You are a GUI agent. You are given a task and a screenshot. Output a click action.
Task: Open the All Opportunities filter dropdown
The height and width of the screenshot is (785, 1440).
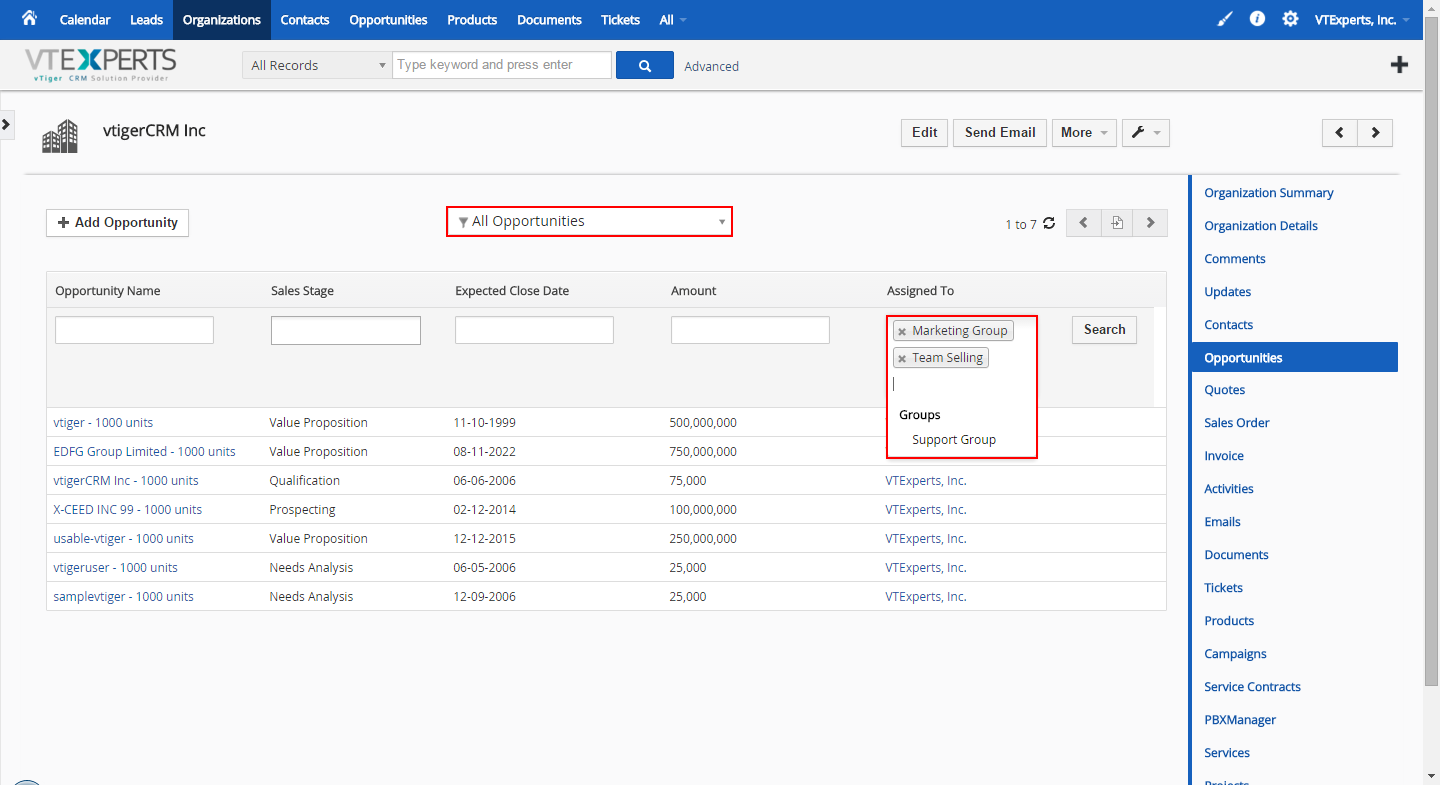(590, 221)
